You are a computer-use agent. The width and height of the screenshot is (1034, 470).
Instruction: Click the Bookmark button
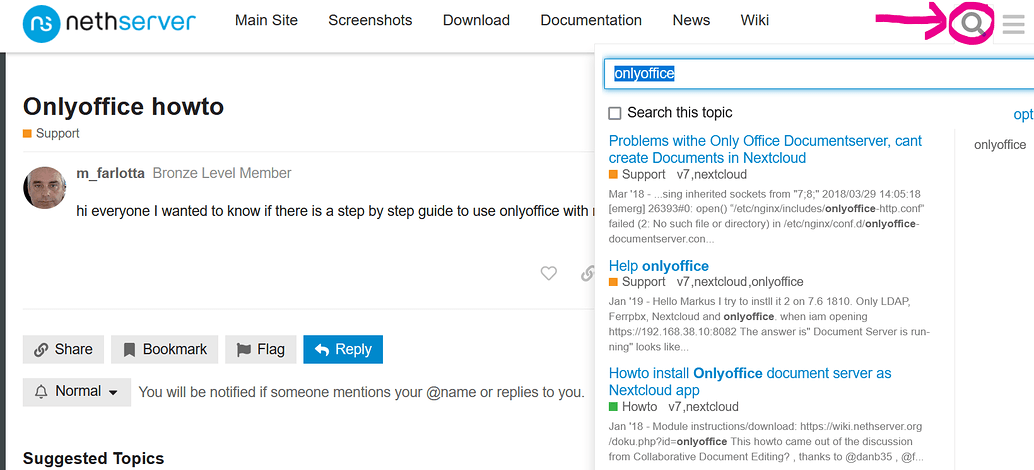[164, 349]
